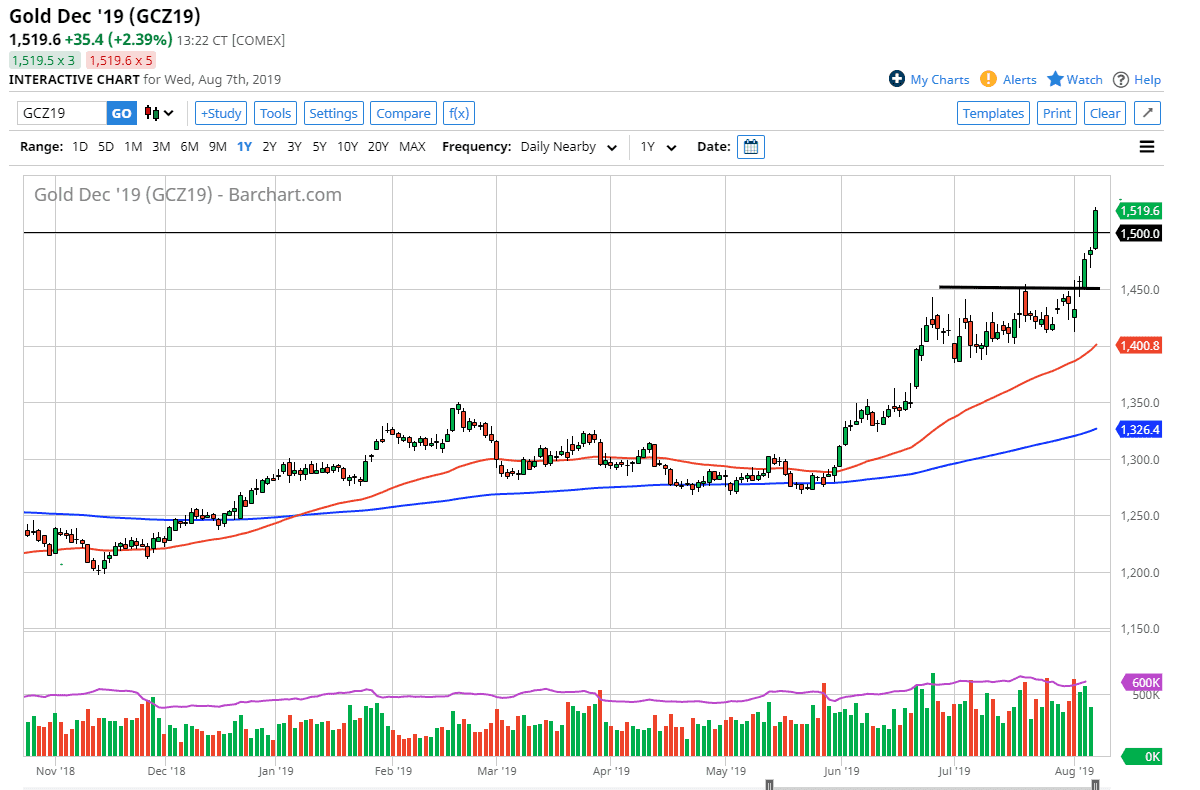
Task: Open the 1Y period dropdown
Action: tap(658, 147)
